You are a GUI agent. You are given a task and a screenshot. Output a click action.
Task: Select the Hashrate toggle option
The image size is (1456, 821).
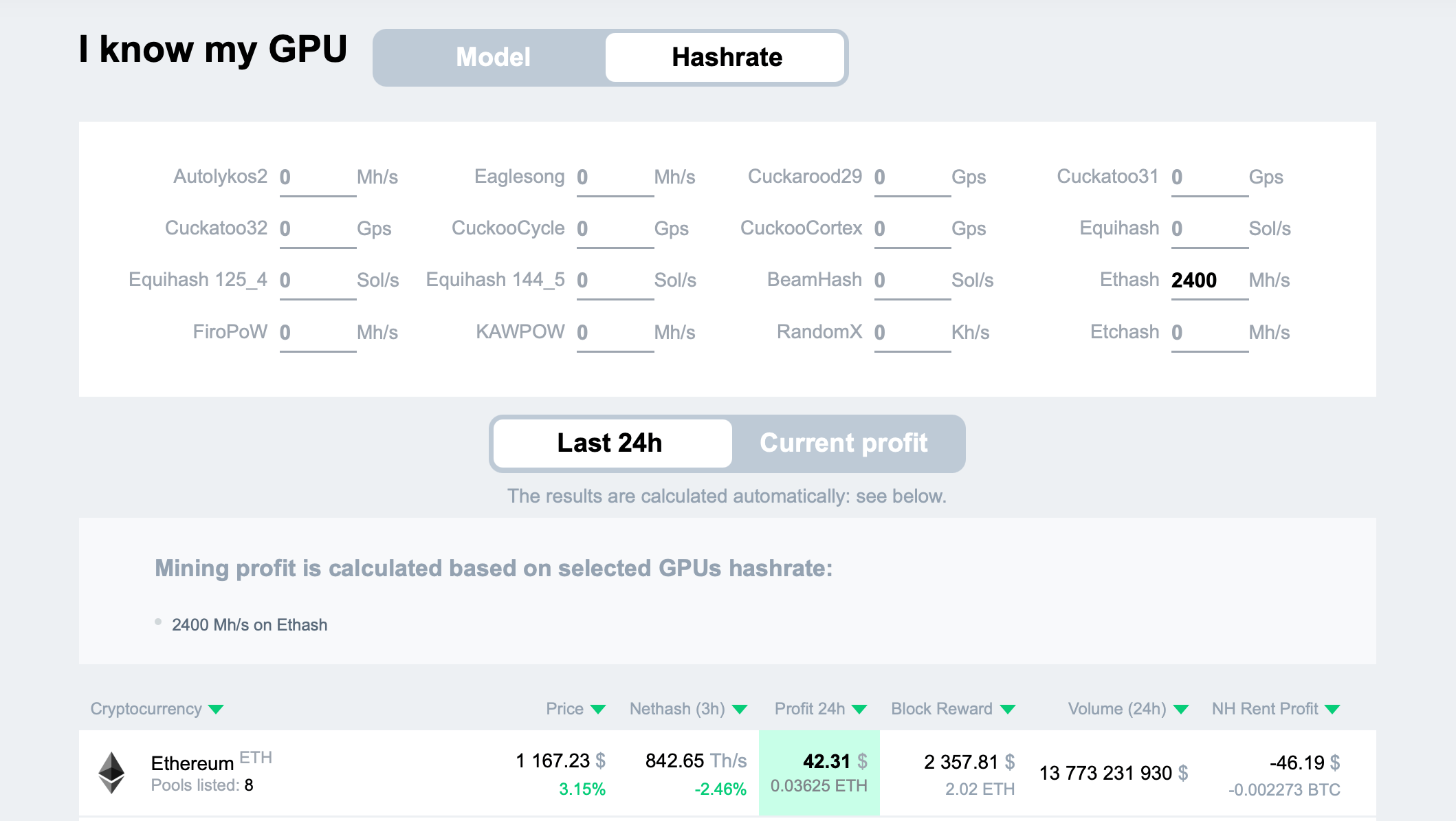point(726,57)
